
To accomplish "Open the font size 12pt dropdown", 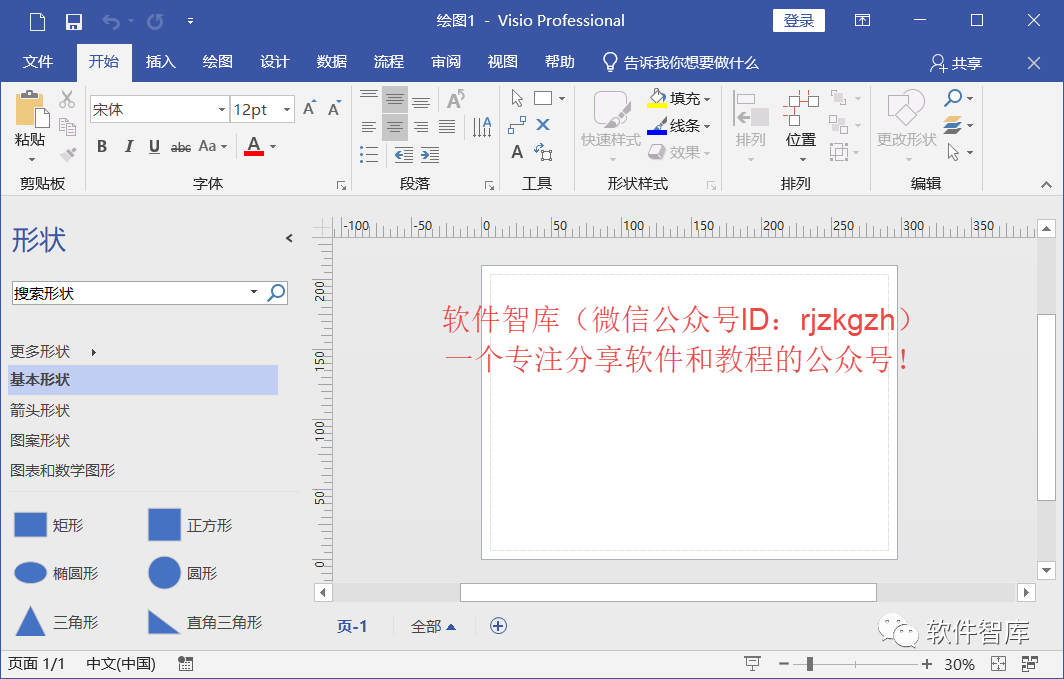I will coord(287,109).
